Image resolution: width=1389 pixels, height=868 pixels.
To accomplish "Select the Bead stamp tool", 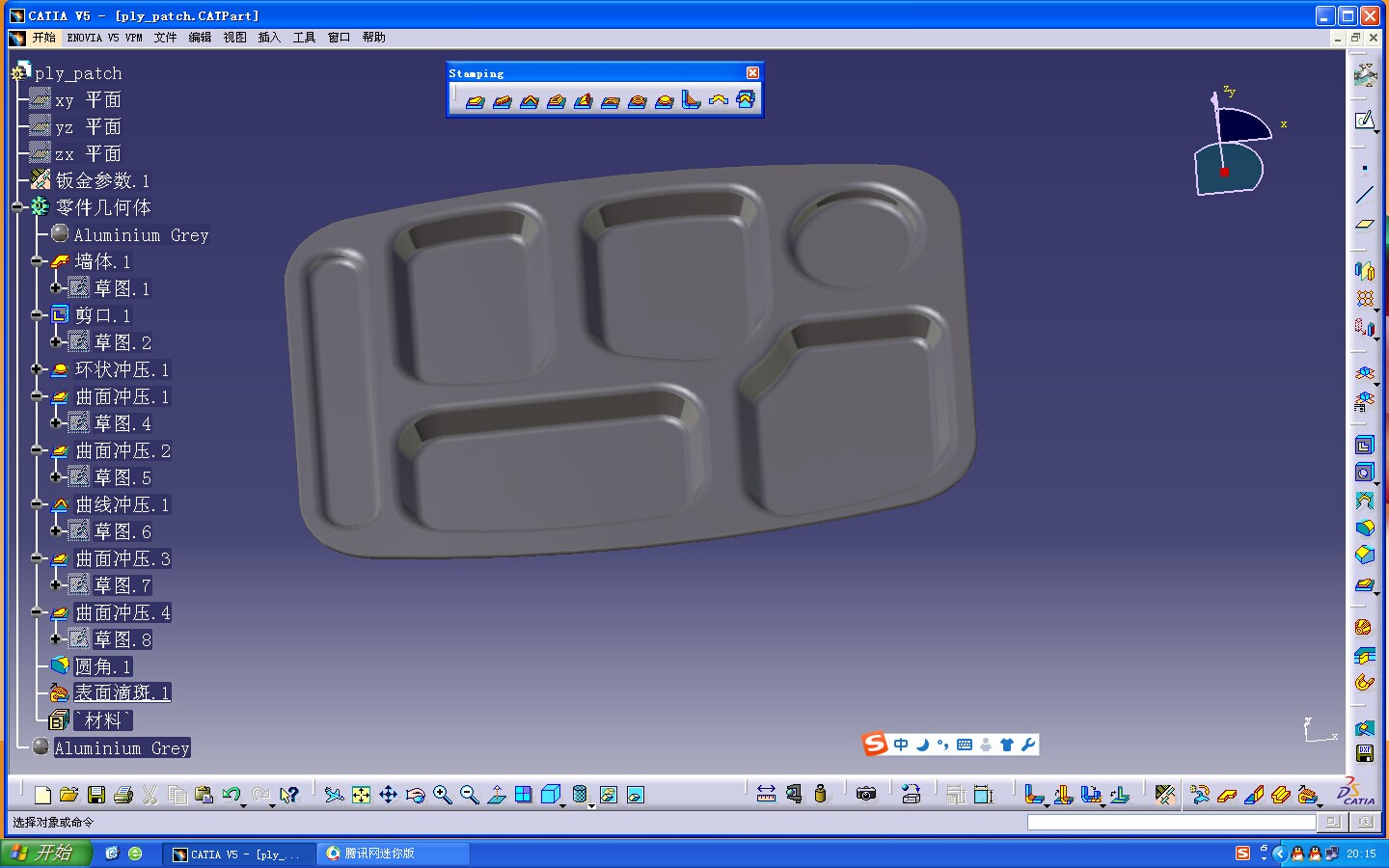I will coord(502,100).
